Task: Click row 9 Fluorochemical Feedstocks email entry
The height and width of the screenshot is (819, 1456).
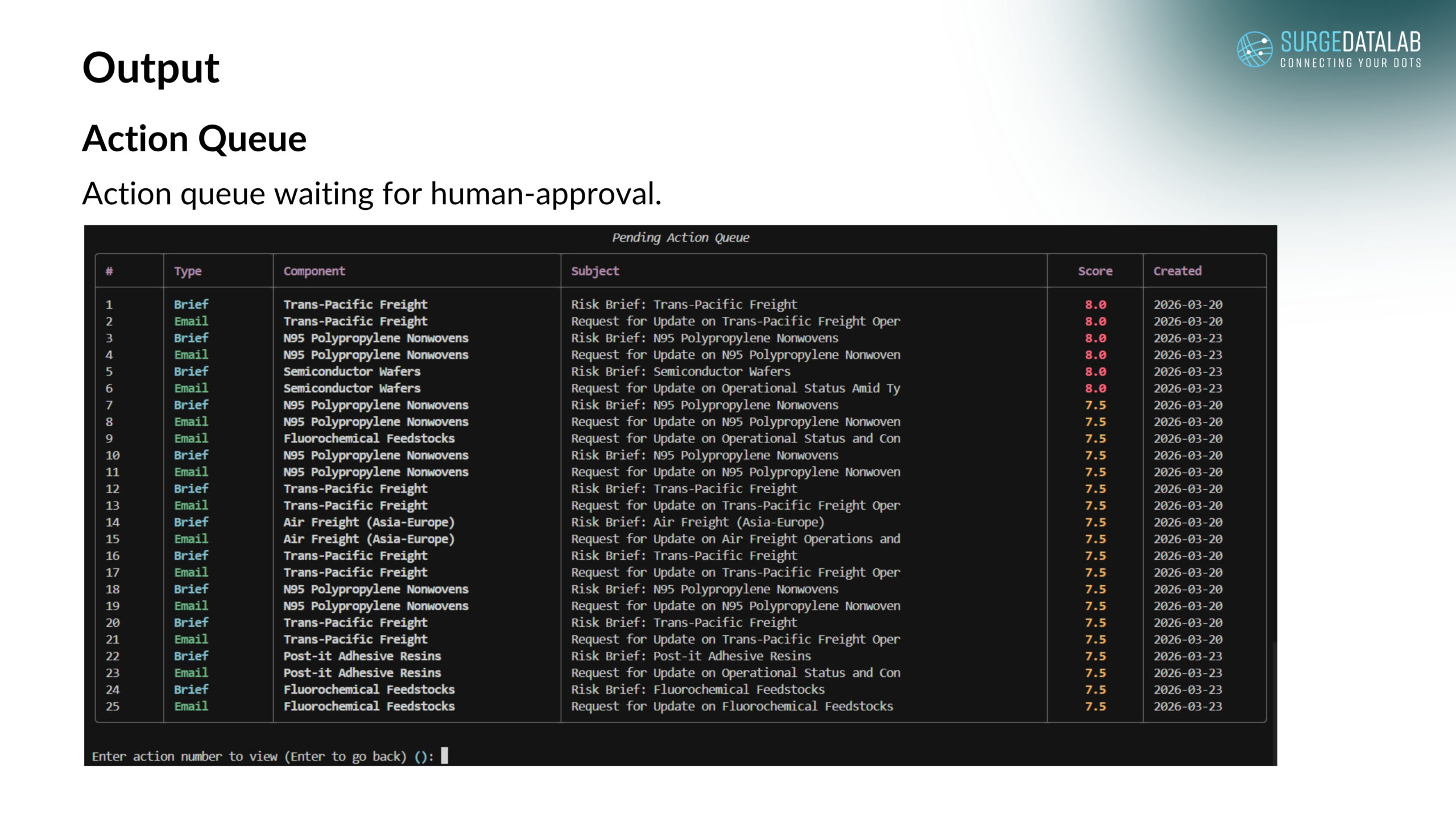Action: click(369, 439)
